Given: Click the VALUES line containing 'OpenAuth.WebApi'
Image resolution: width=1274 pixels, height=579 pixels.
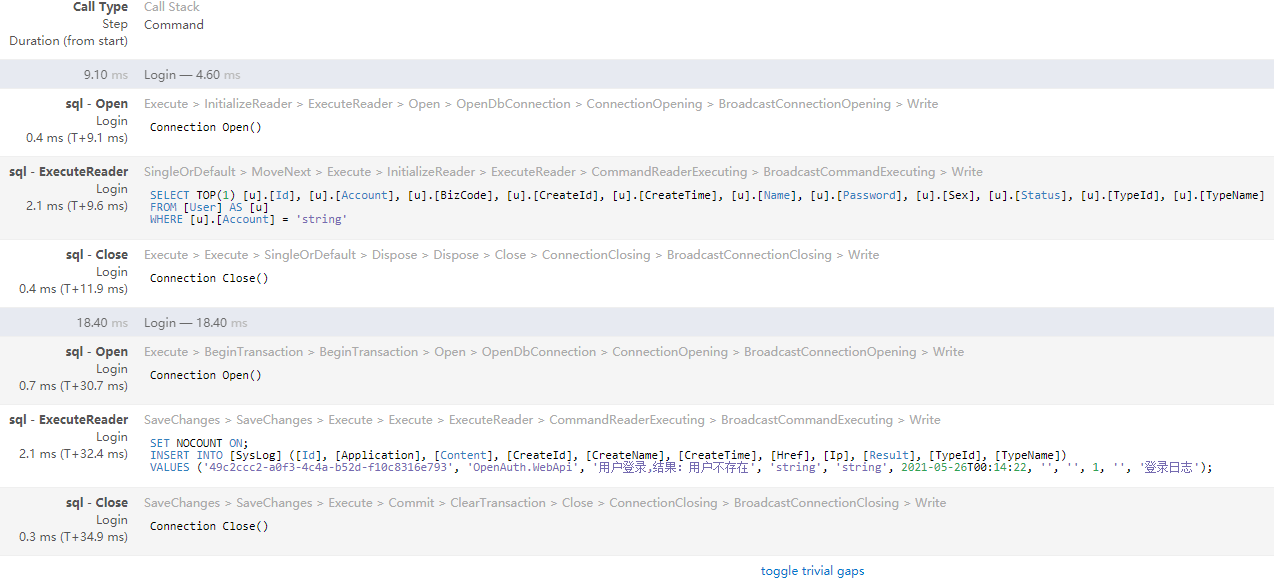Looking at the screenshot, I should coord(680,467).
